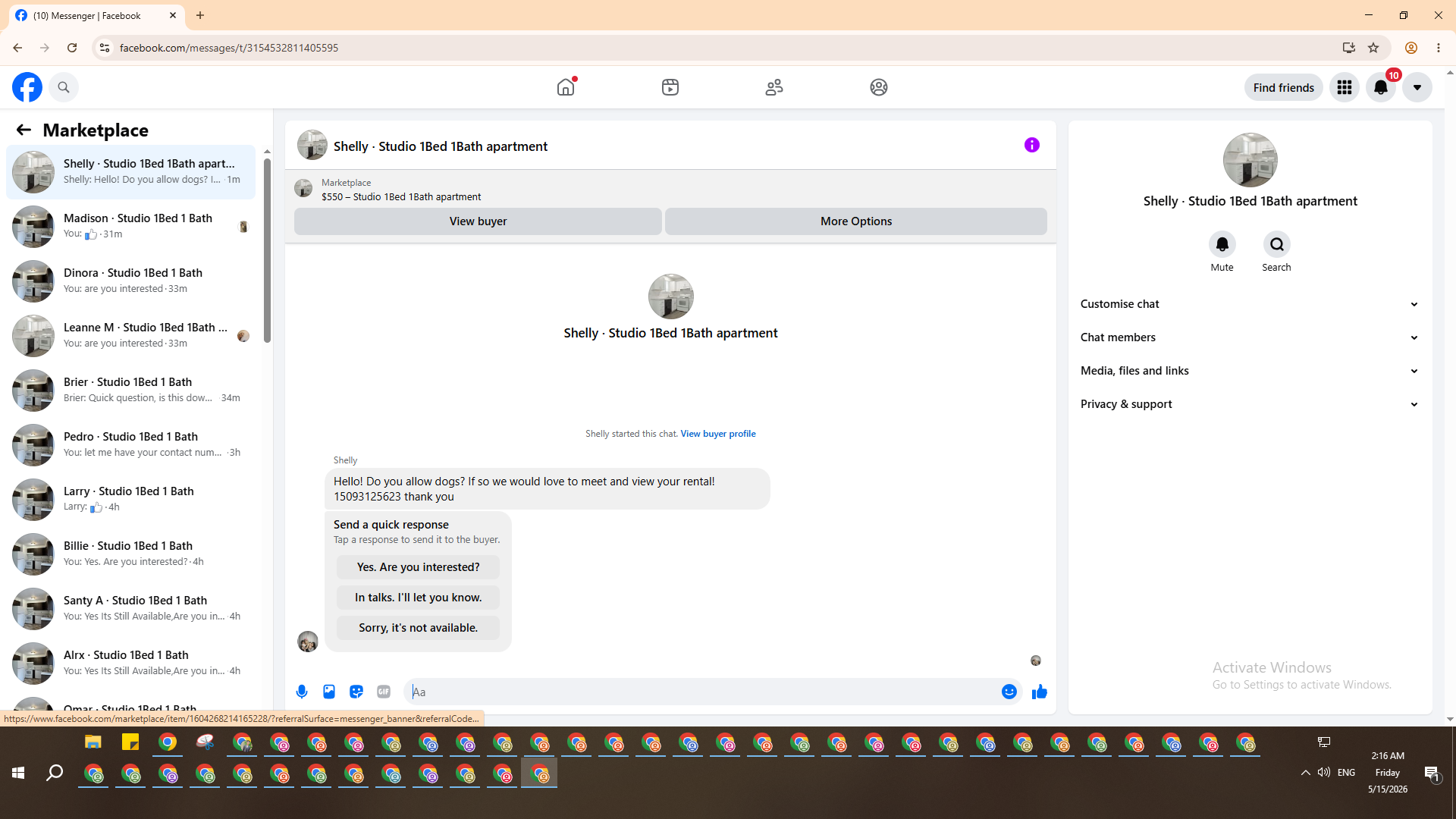Focus the message input field

click(702, 692)
